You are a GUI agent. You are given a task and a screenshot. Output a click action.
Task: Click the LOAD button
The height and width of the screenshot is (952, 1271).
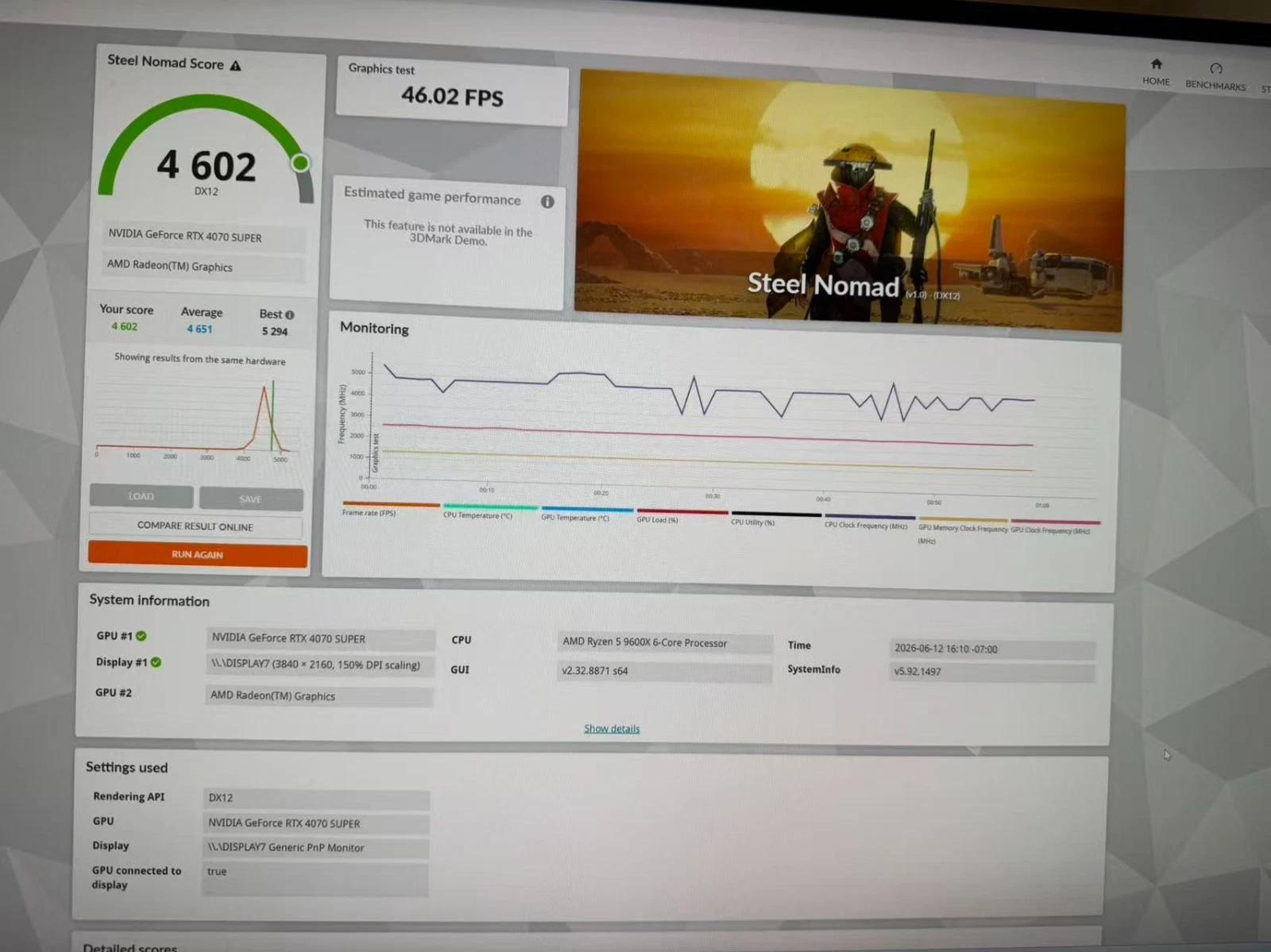pos(141,496)
